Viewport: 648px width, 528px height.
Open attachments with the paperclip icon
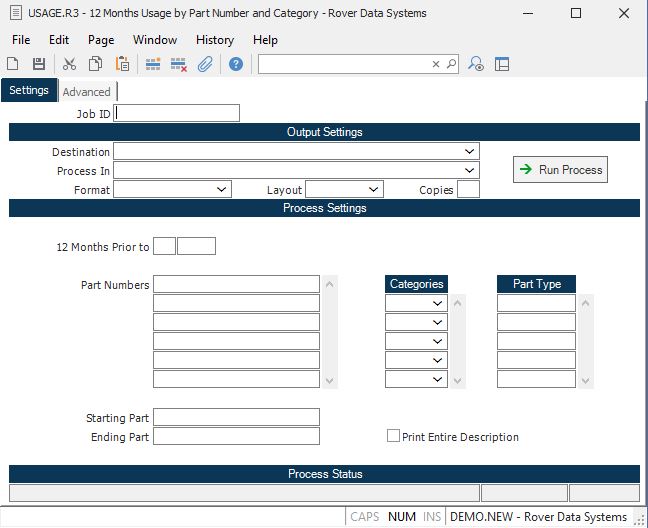tap(205, 64)
